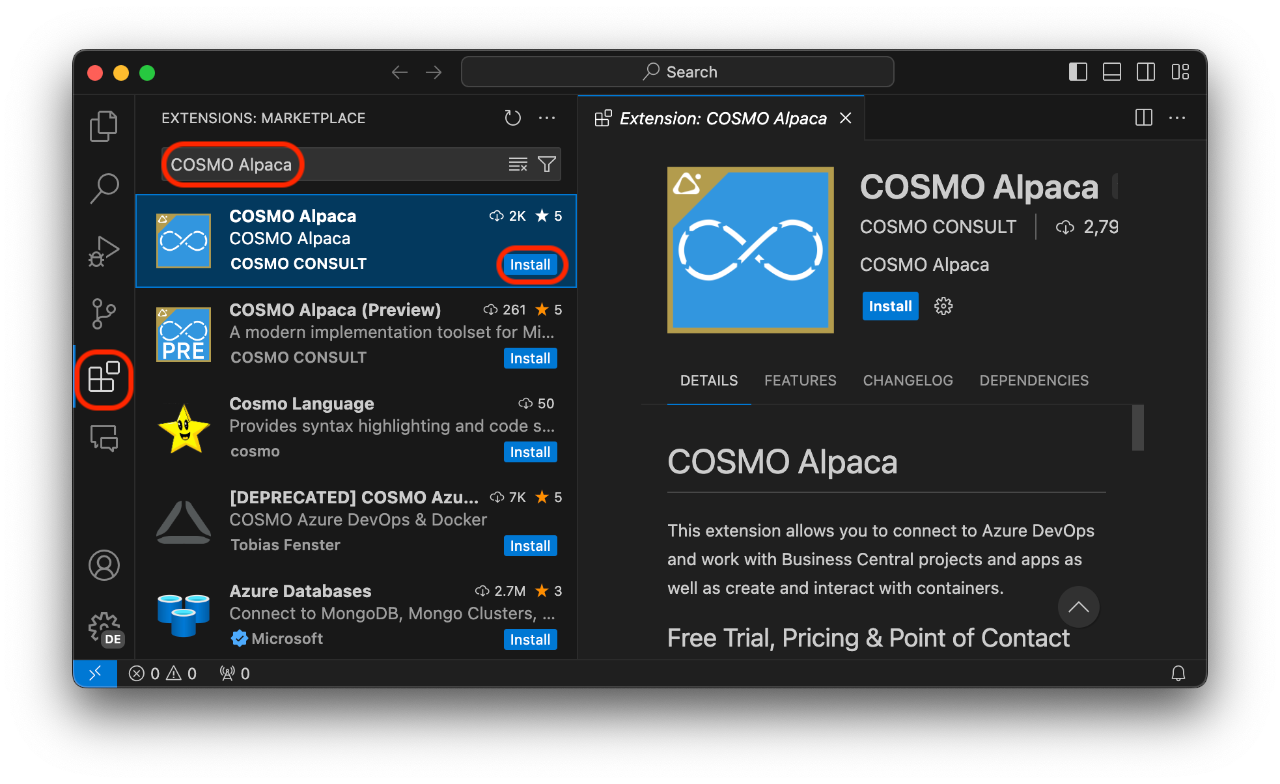The height and width of the screenshot is (784, 1280).
Task: Open the Source Control view
Action: [104, 314]
